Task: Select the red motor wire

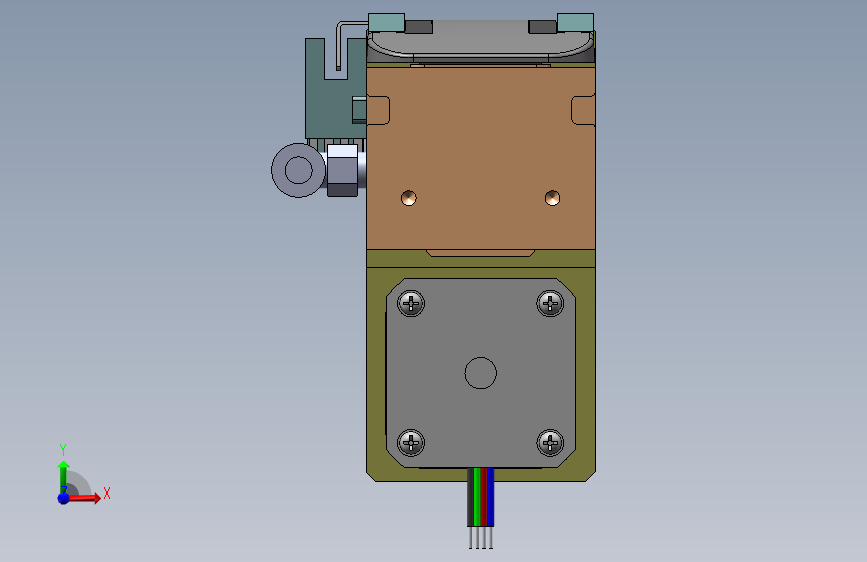Action: [484, 497]
